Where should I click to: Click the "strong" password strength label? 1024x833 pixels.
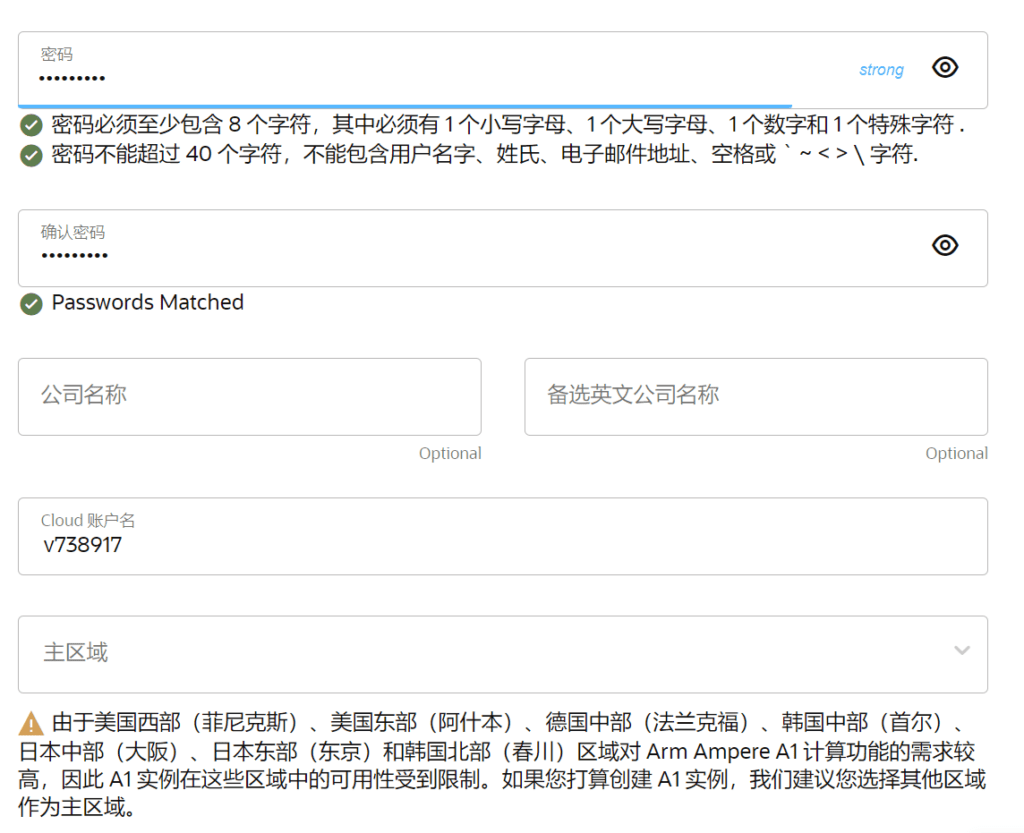pyautogui.click(x=881, y=70)
